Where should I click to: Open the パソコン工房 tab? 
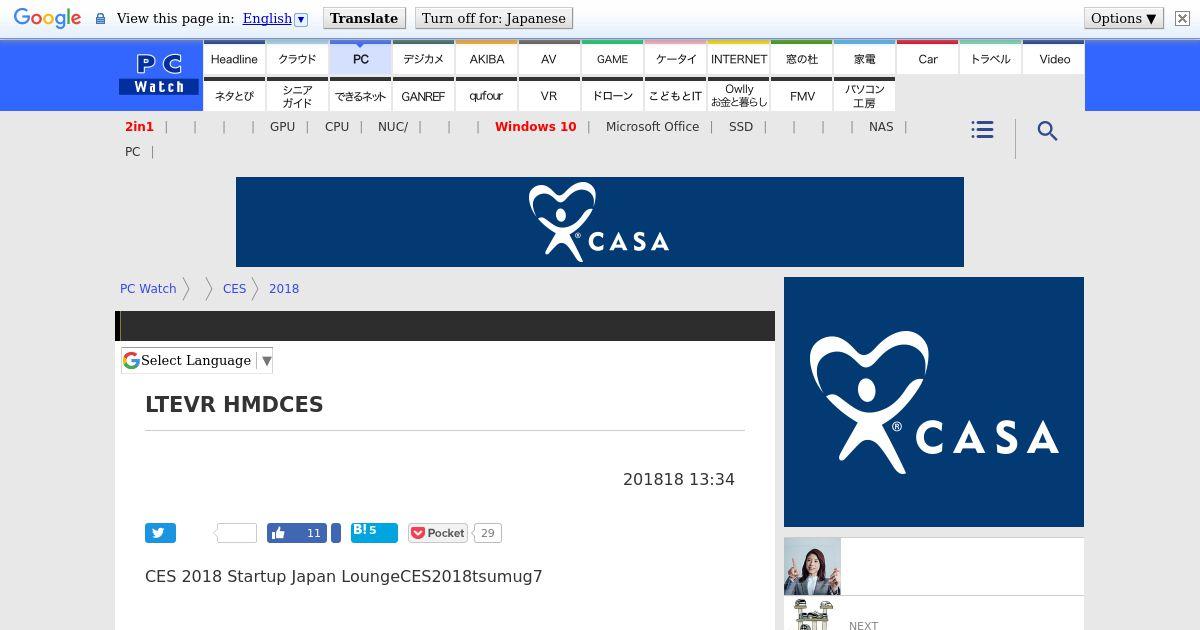point(864,95)
